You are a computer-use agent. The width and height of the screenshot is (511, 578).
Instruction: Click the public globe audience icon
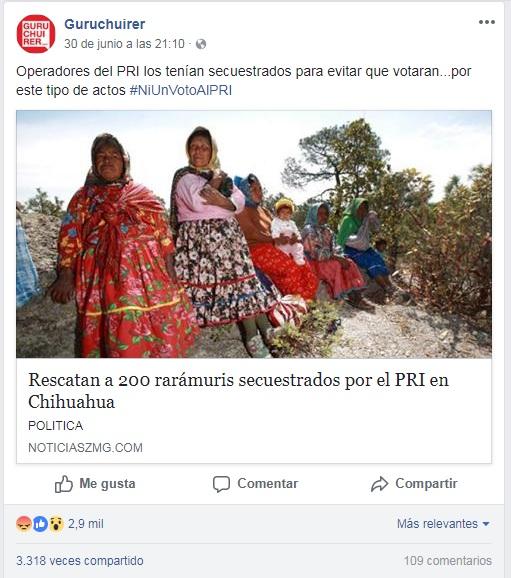[x=201, y=44]
